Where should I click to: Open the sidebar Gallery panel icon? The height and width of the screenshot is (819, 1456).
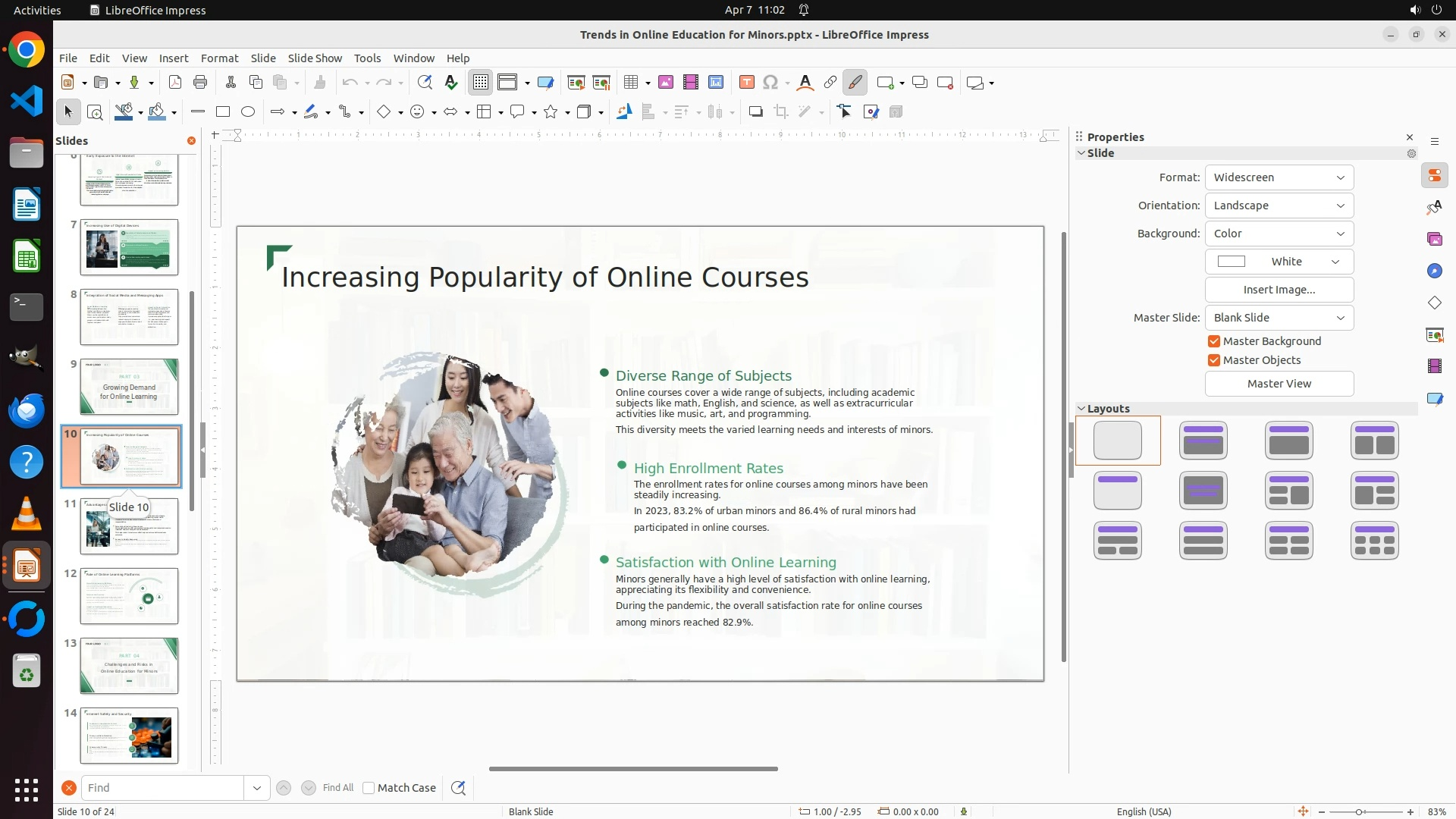1434,240
